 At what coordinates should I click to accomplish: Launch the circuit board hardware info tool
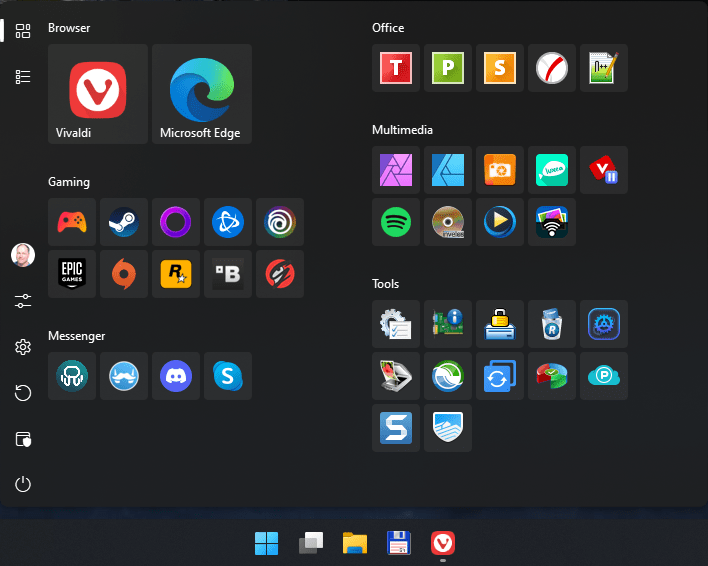pyautogui.click(x=447, y=324)
